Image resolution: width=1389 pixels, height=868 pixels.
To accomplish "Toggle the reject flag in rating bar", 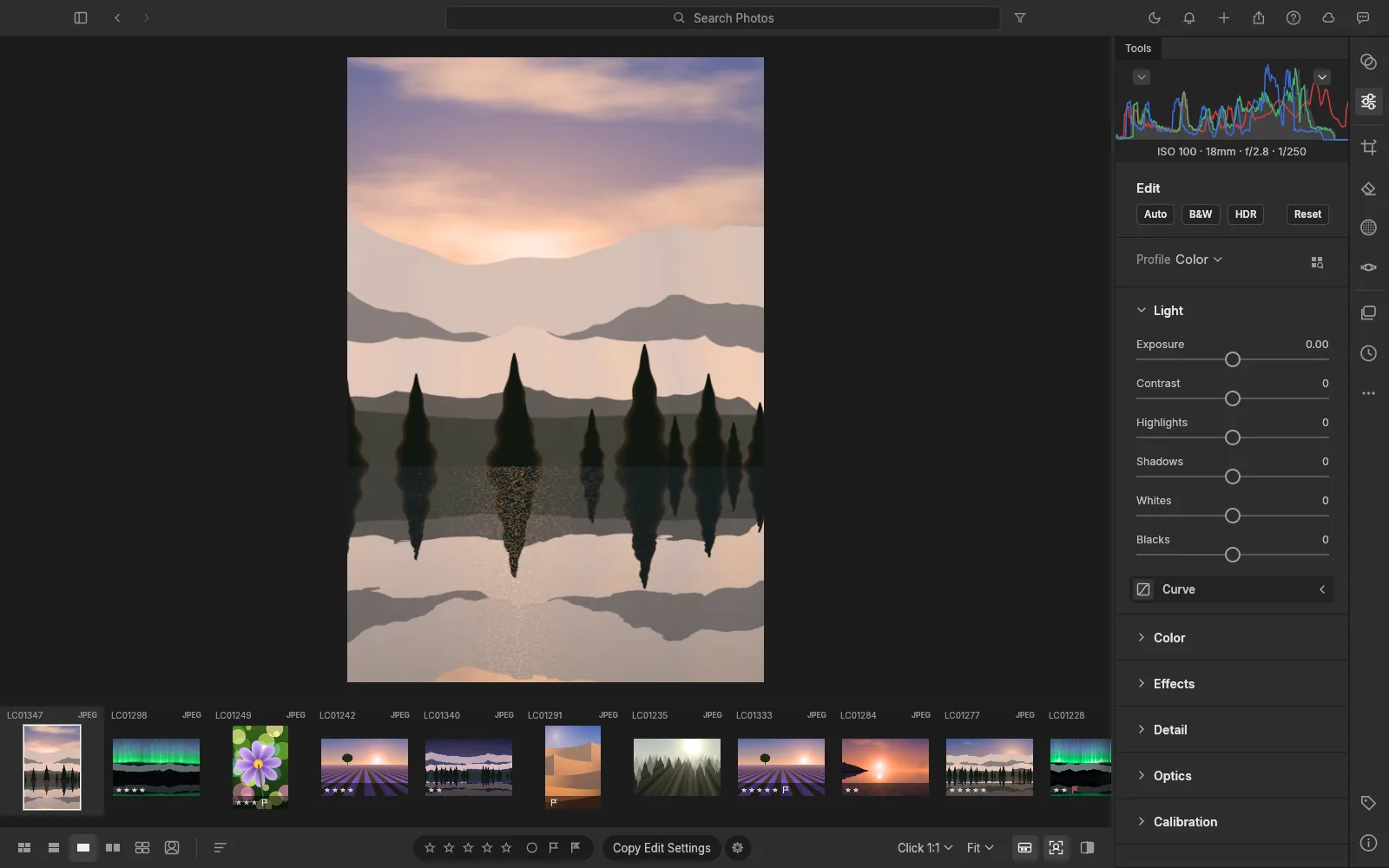I will [575, 848].
